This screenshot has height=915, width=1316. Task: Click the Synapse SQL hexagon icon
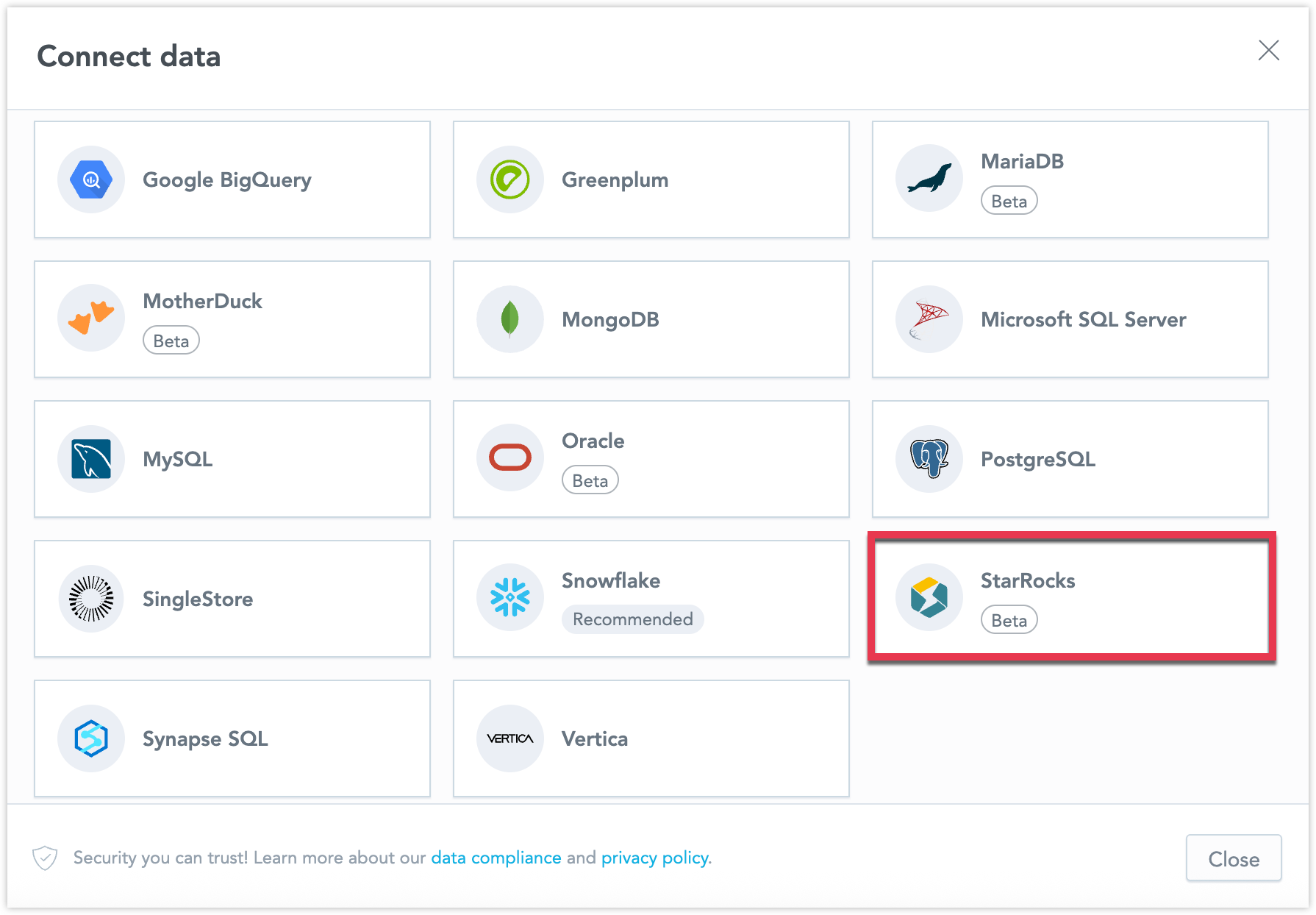pyautogui.click(x=91, y=738)
